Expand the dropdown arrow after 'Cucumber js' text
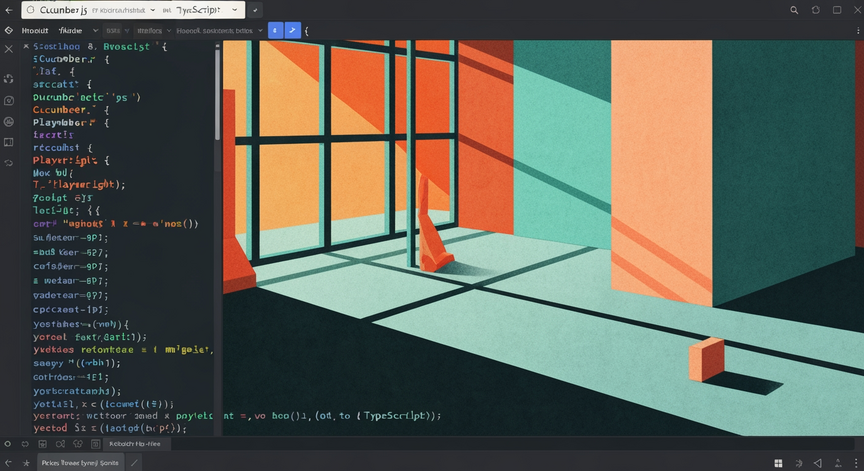 click(153, 10)
